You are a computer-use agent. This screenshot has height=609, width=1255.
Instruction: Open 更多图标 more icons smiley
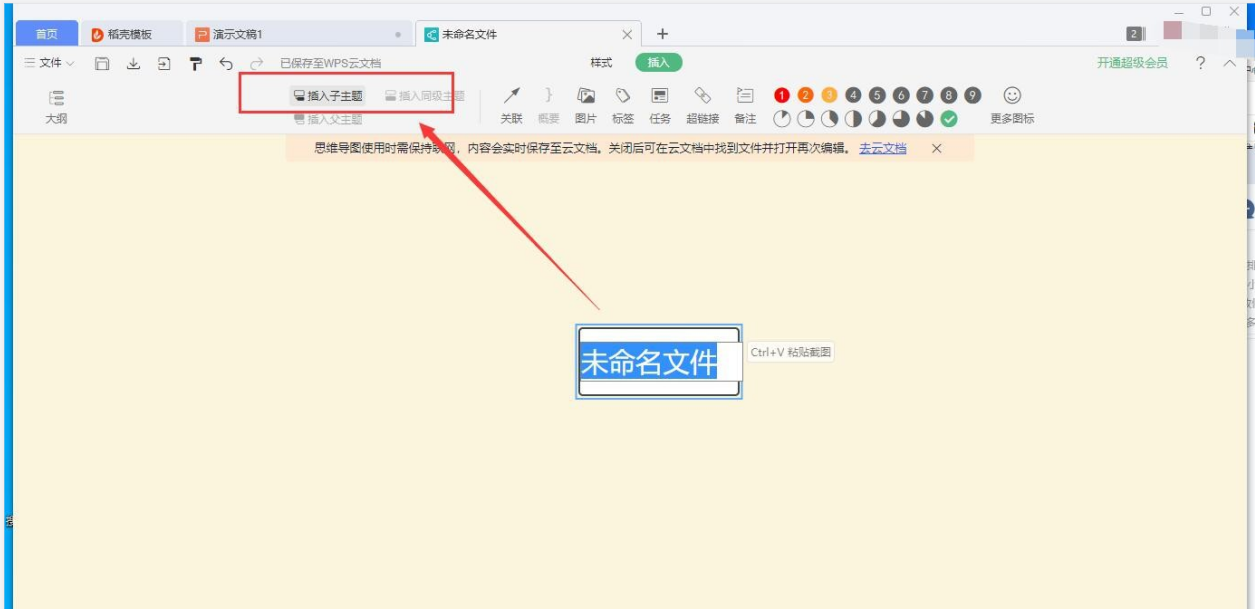click(x=1012, y=106)
